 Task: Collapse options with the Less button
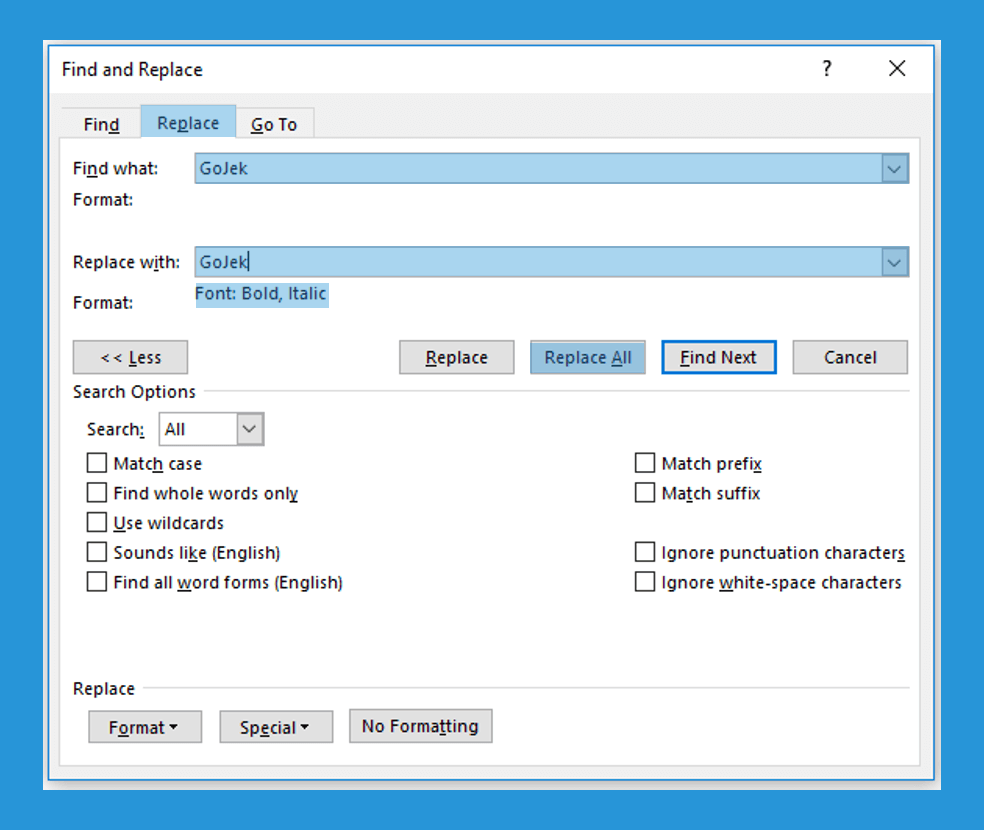pos(131,357)
